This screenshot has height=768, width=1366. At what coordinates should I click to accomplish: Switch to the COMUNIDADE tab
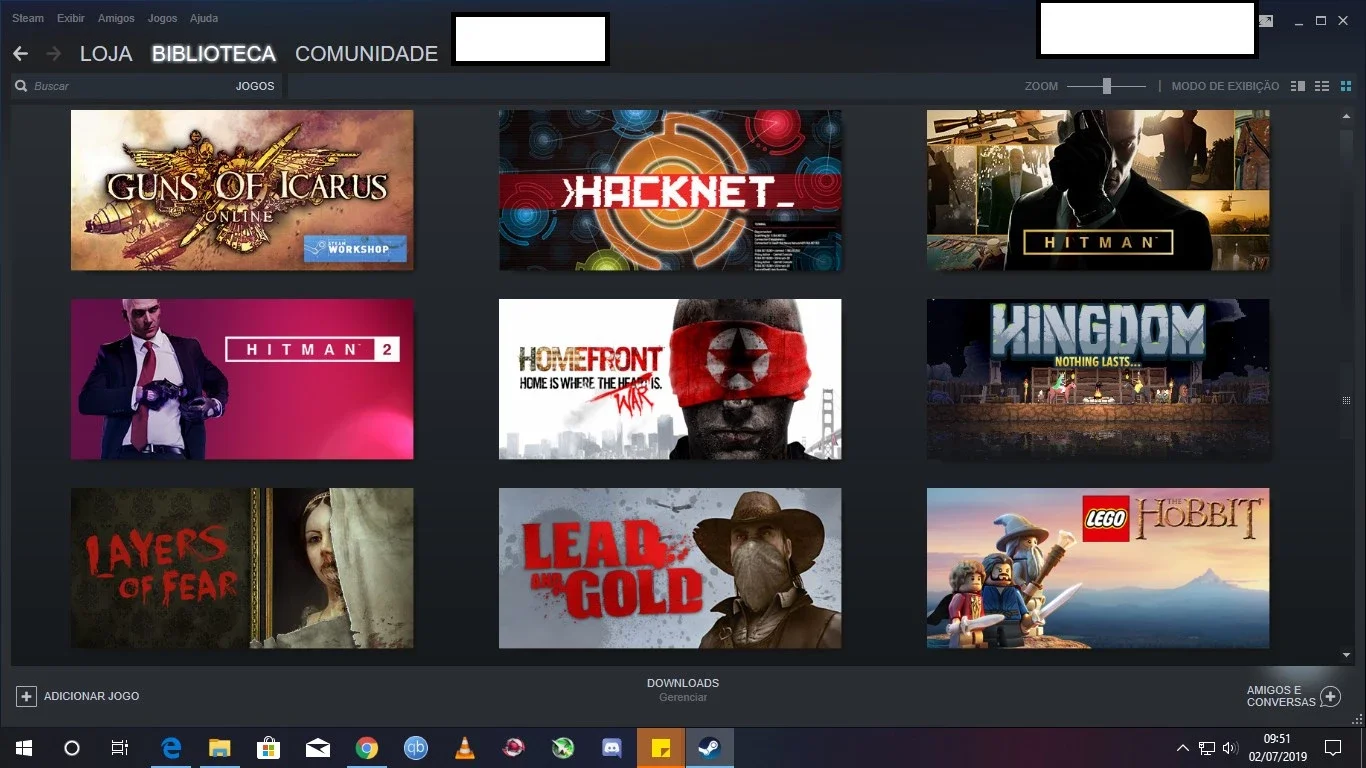366,54
